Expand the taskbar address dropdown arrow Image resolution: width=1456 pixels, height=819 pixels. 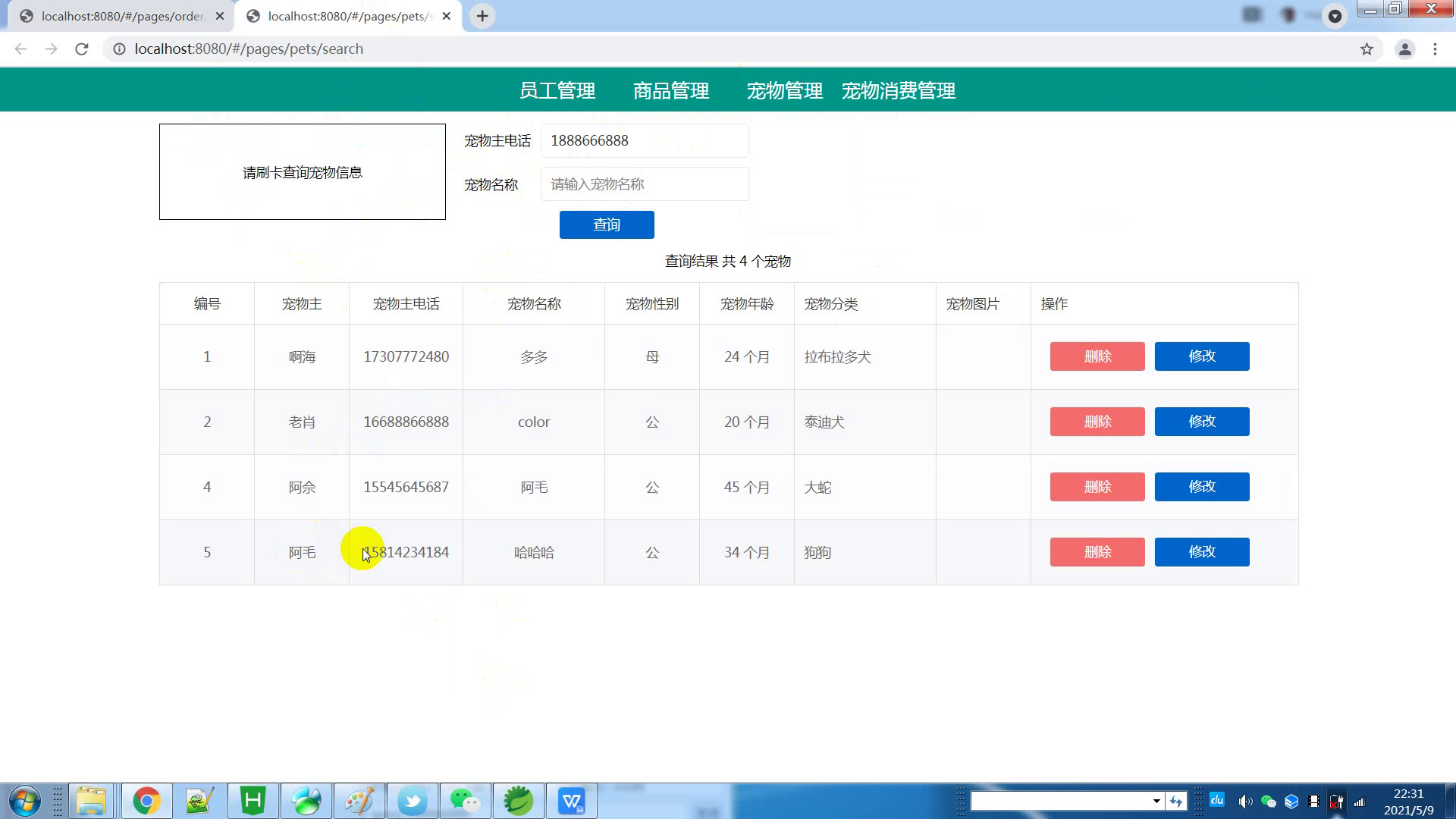pos(1156,801)
